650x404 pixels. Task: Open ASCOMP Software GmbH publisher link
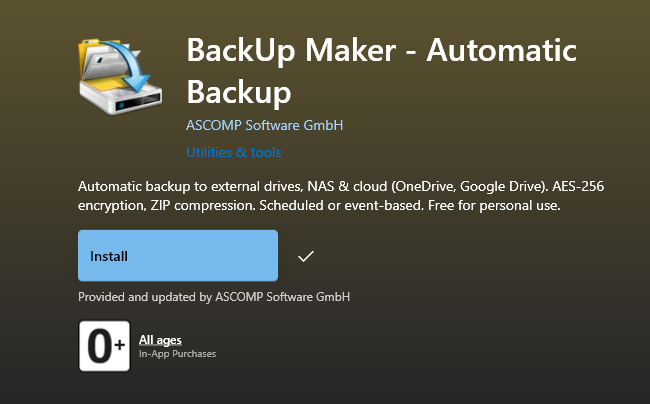click(264, 125)
